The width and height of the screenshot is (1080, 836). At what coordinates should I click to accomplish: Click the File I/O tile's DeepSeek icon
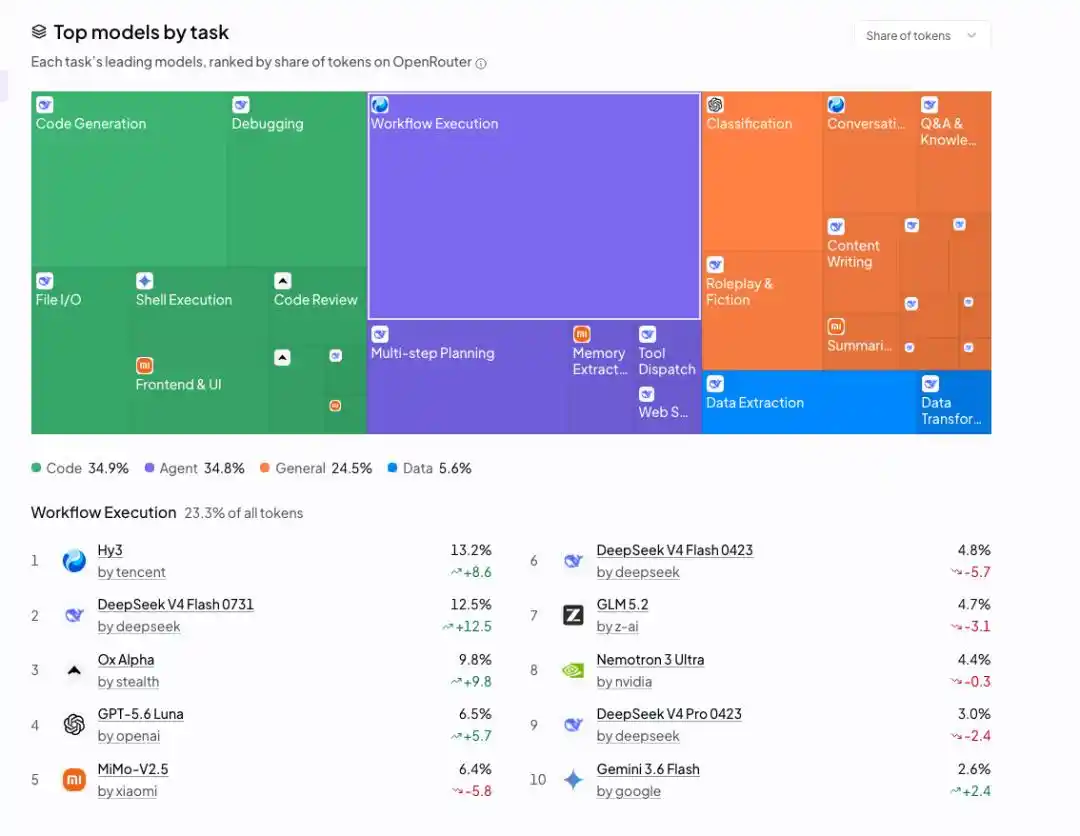tap(45, 281)
